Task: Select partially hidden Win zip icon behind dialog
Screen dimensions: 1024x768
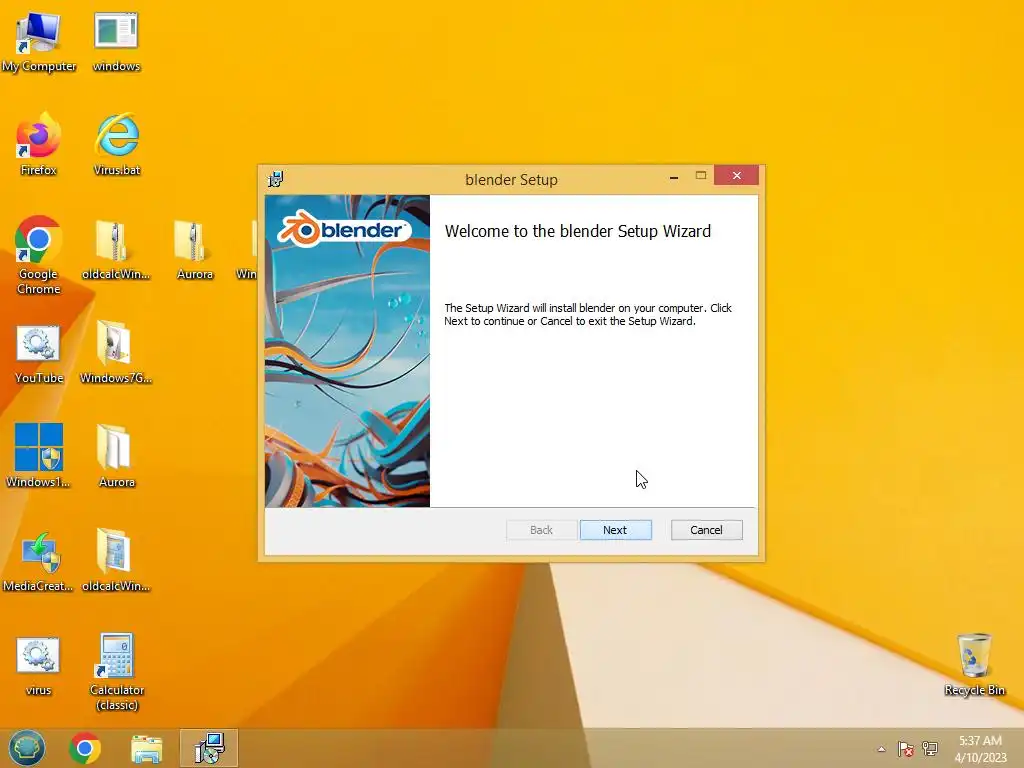Action: (x=247, y=250)
